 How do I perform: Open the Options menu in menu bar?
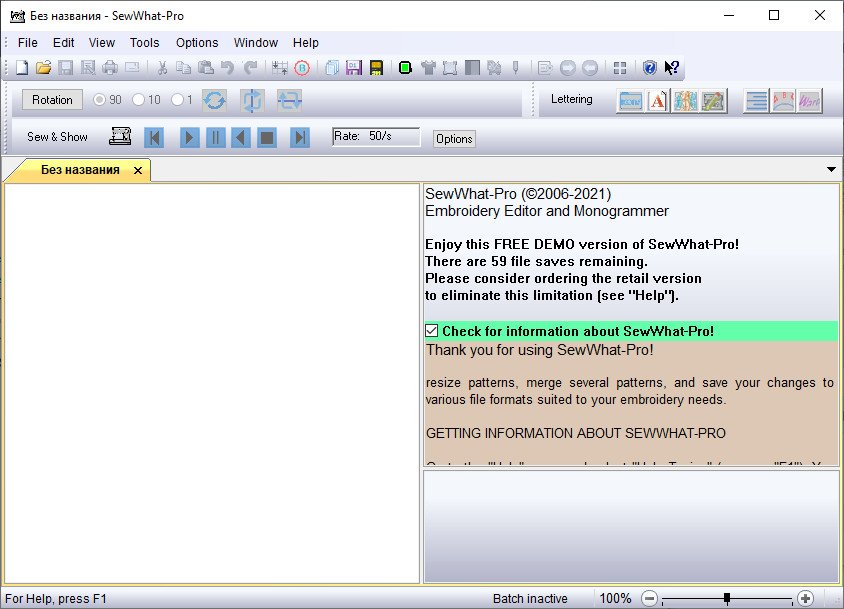click(x=197, y=43)
